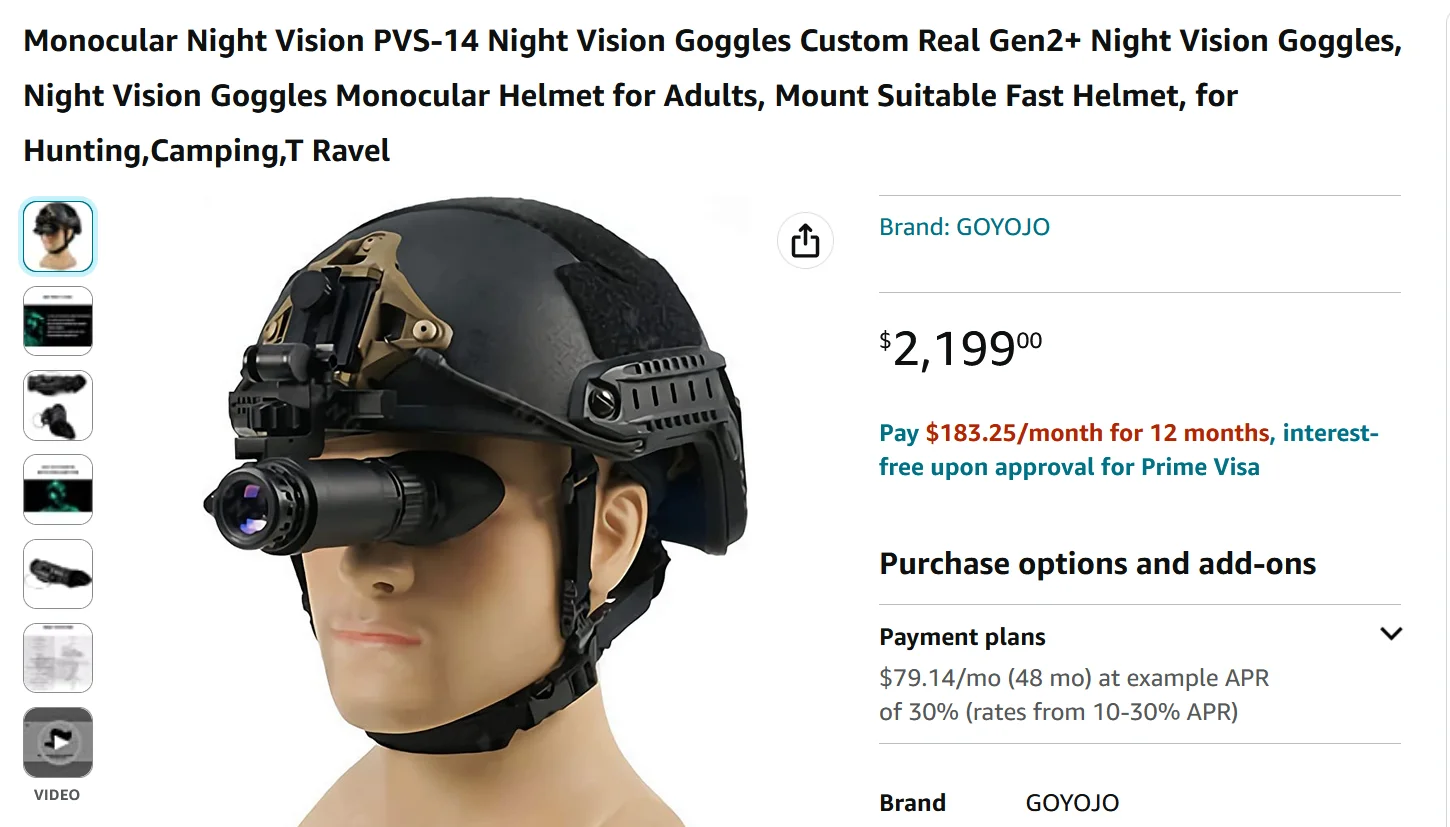
Task: Click the Payment plans heading
Action: tap(962, 637)
